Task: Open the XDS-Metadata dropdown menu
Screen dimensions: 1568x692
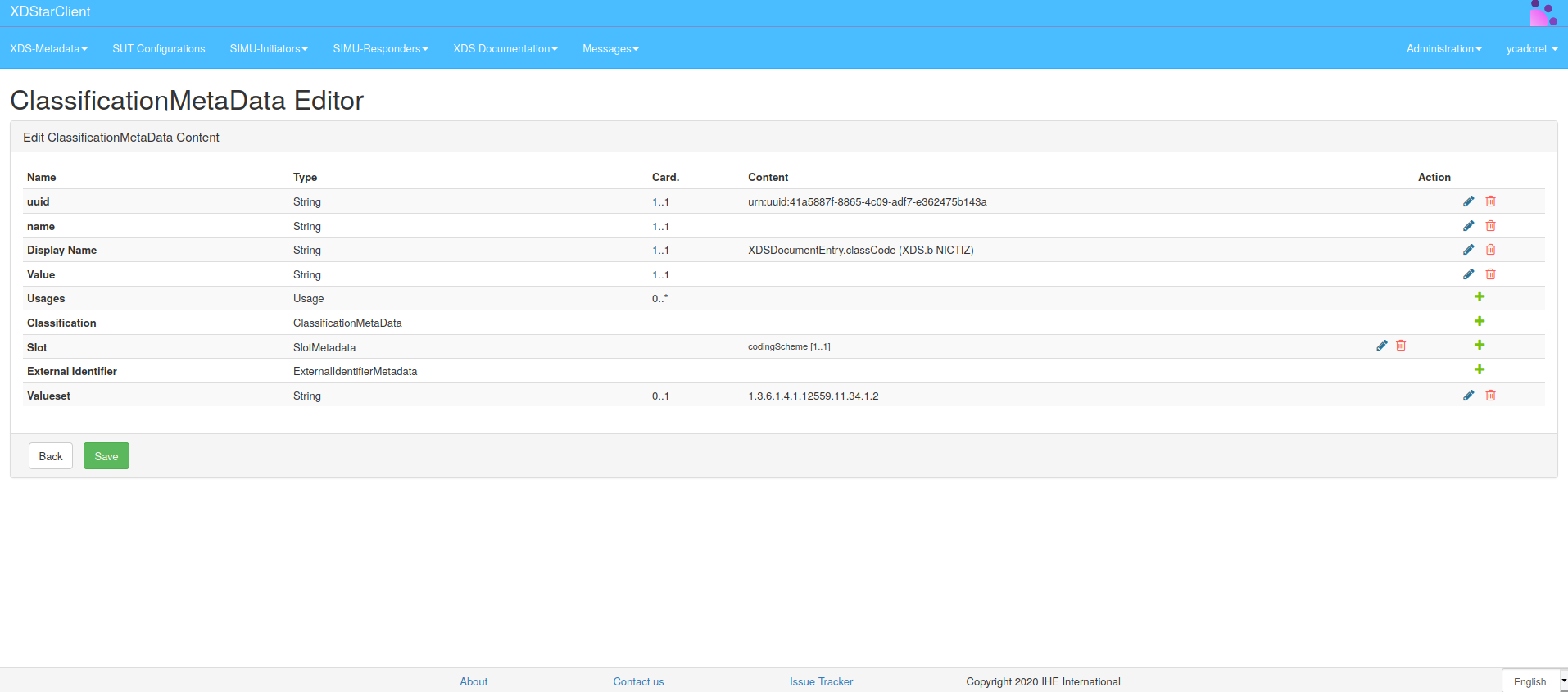Action: [48, 49]
